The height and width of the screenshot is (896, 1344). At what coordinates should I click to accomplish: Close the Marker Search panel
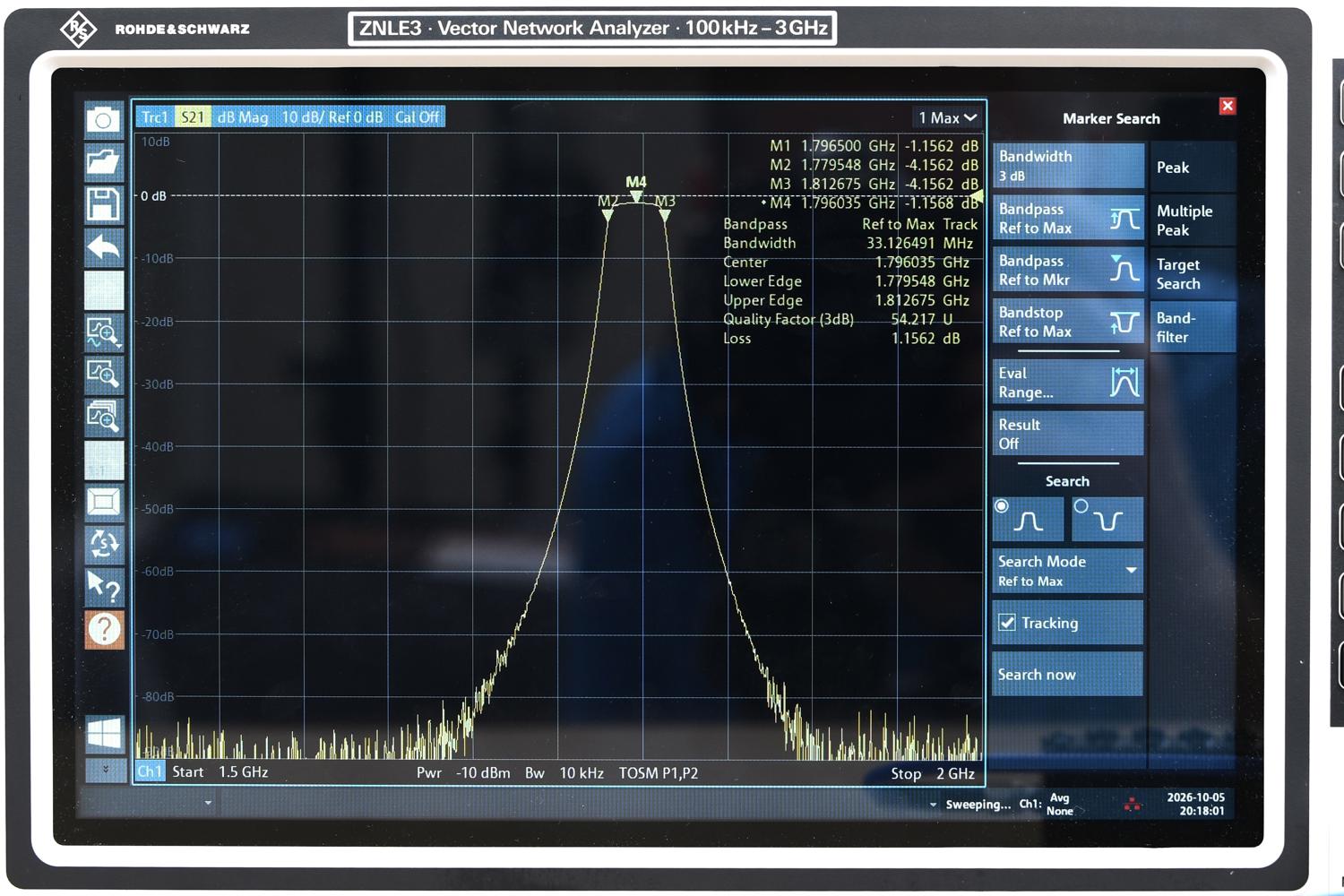[1228, 106]
